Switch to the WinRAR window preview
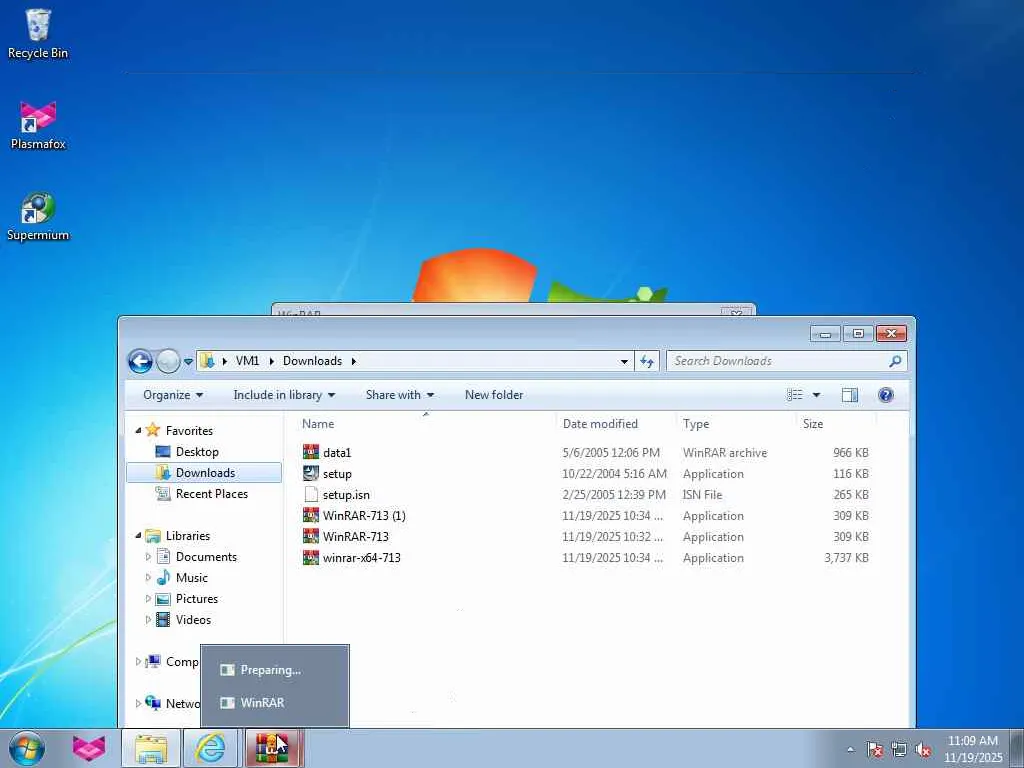Viewport: 1024px width, 768px height. tap(274, 703)
